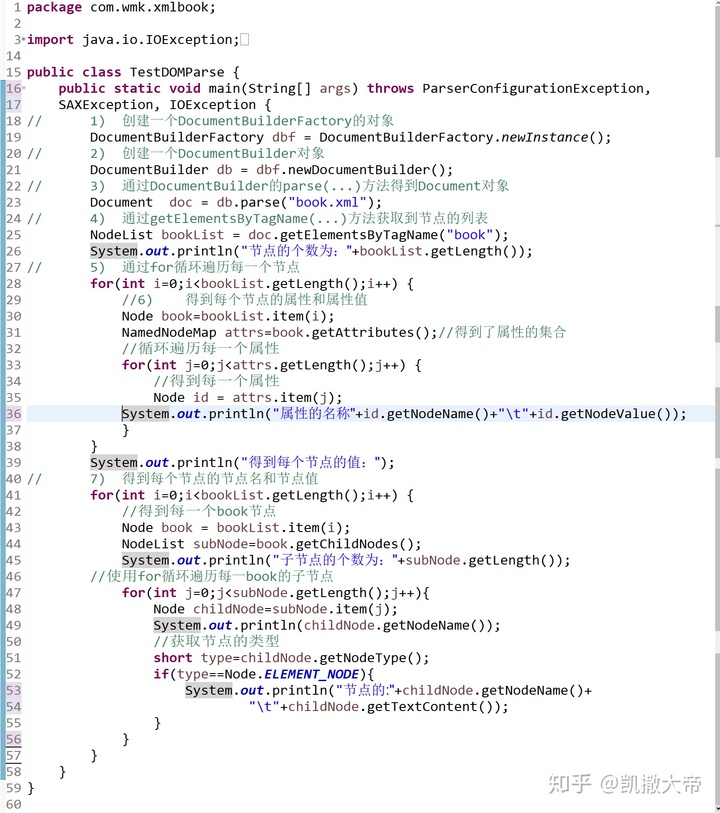Click newDocumentBuilder() call on line 21
720x813 pixels.
coord(366,170)
